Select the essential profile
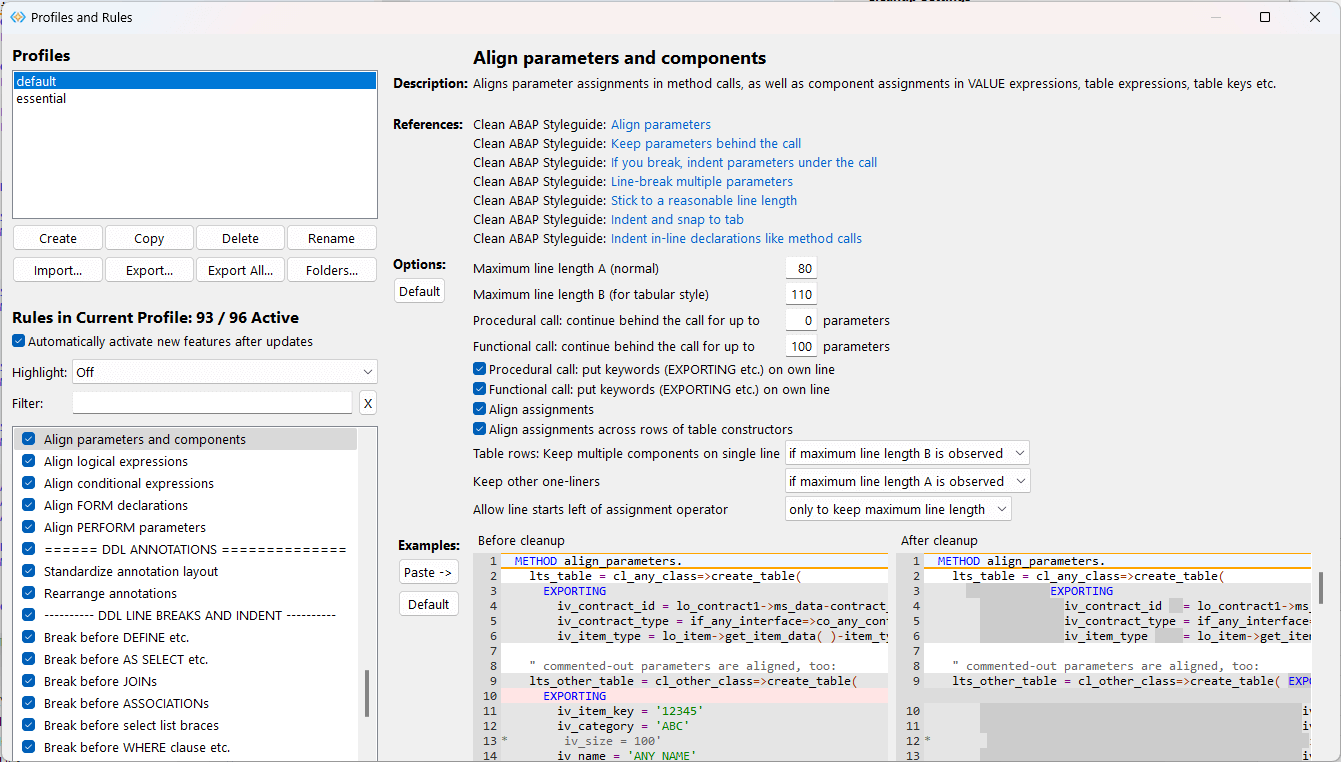This screenshot has height=762, width=1341. tap(42, 99)
